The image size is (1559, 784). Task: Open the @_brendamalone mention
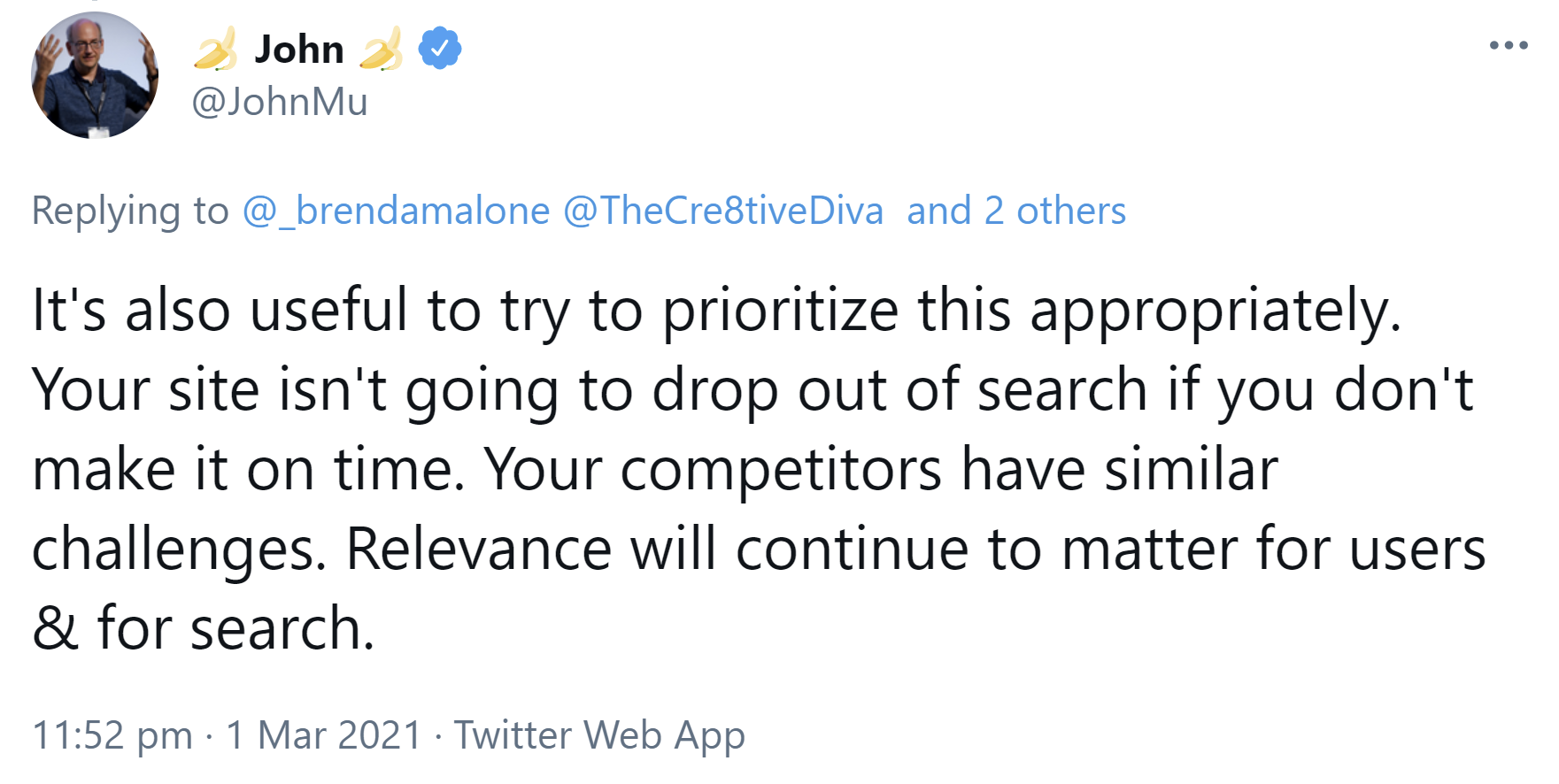tap(397, 211)
